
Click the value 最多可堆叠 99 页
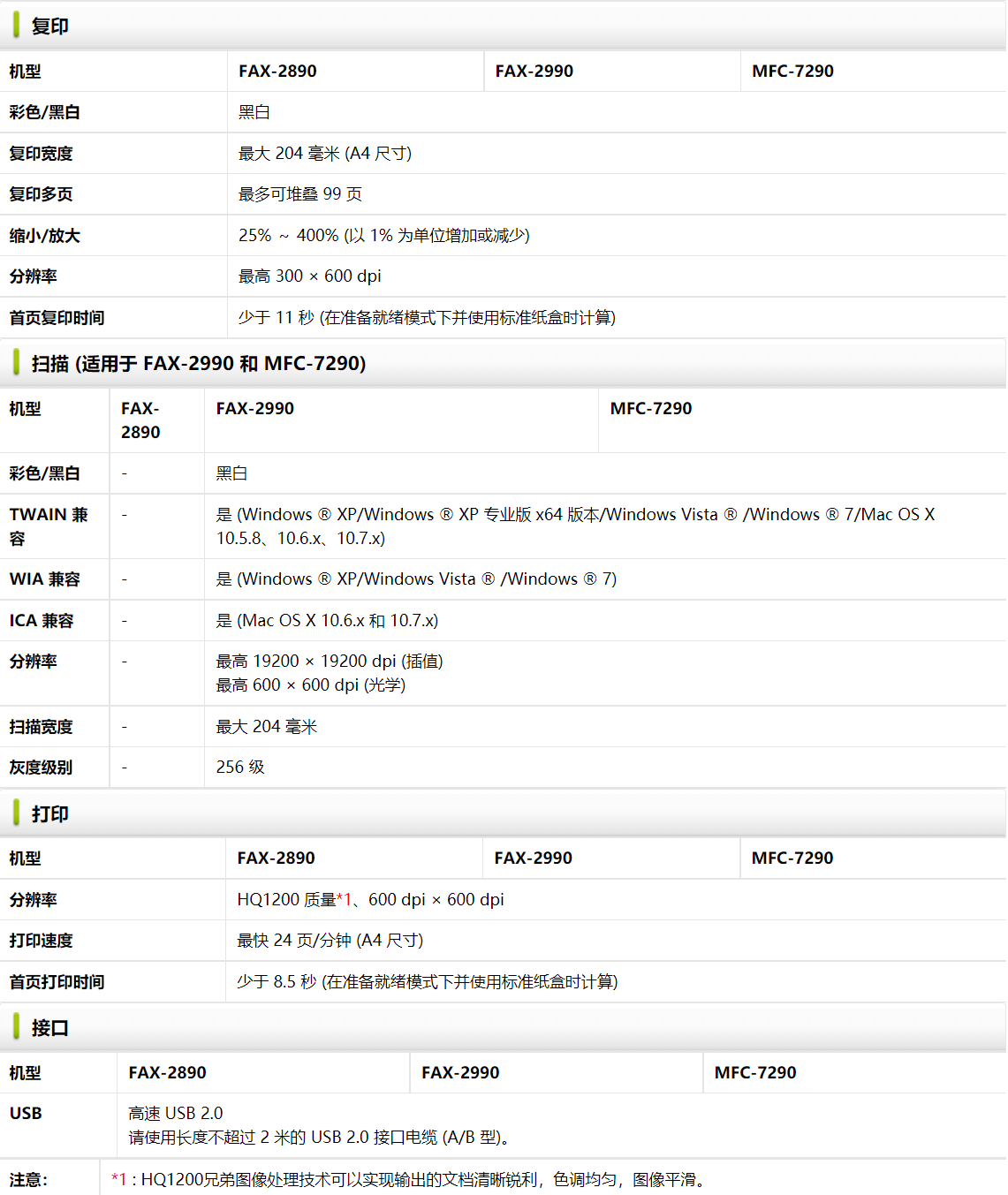point(300,194)
